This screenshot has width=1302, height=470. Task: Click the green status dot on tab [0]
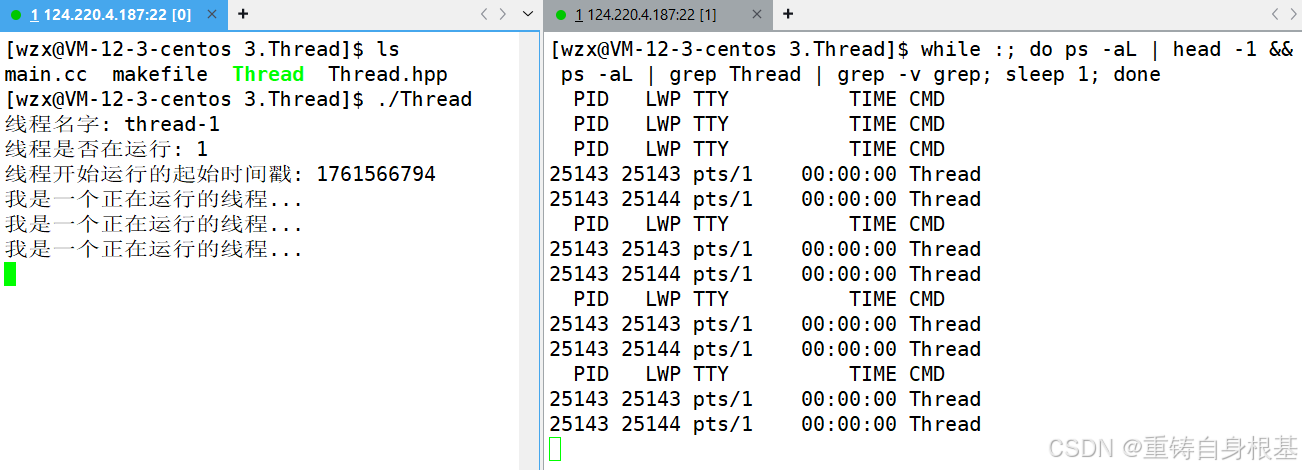click(16, 15)
